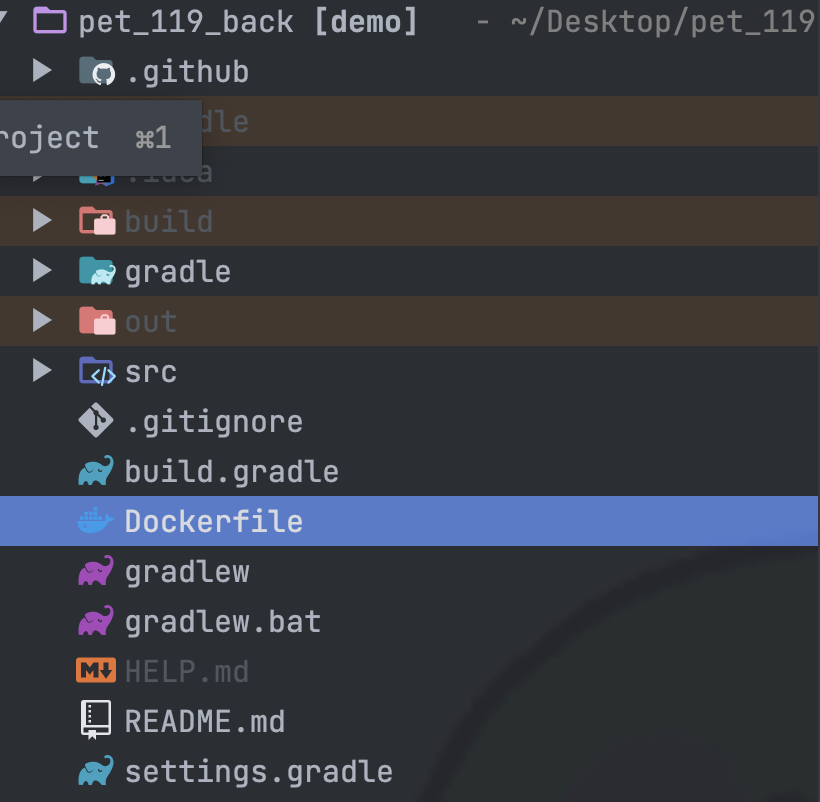Select the src directory label
This screenshot has height=802, width=820.
coord(151,372)
